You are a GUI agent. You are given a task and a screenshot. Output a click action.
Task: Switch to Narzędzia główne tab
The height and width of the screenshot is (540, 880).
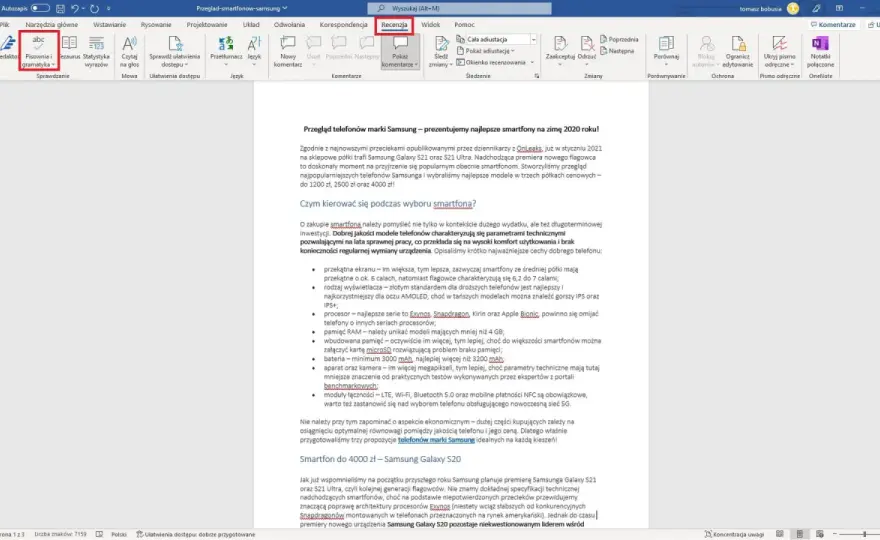[52, 25]
